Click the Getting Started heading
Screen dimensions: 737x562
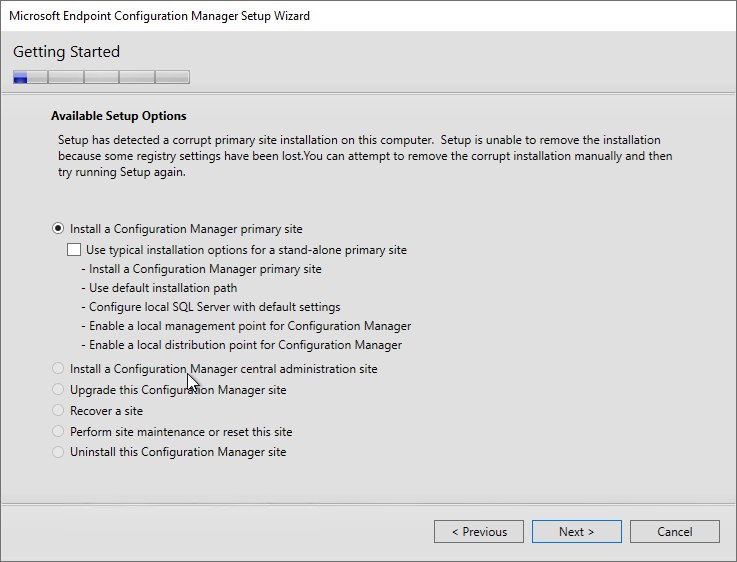tap(66, 51)
